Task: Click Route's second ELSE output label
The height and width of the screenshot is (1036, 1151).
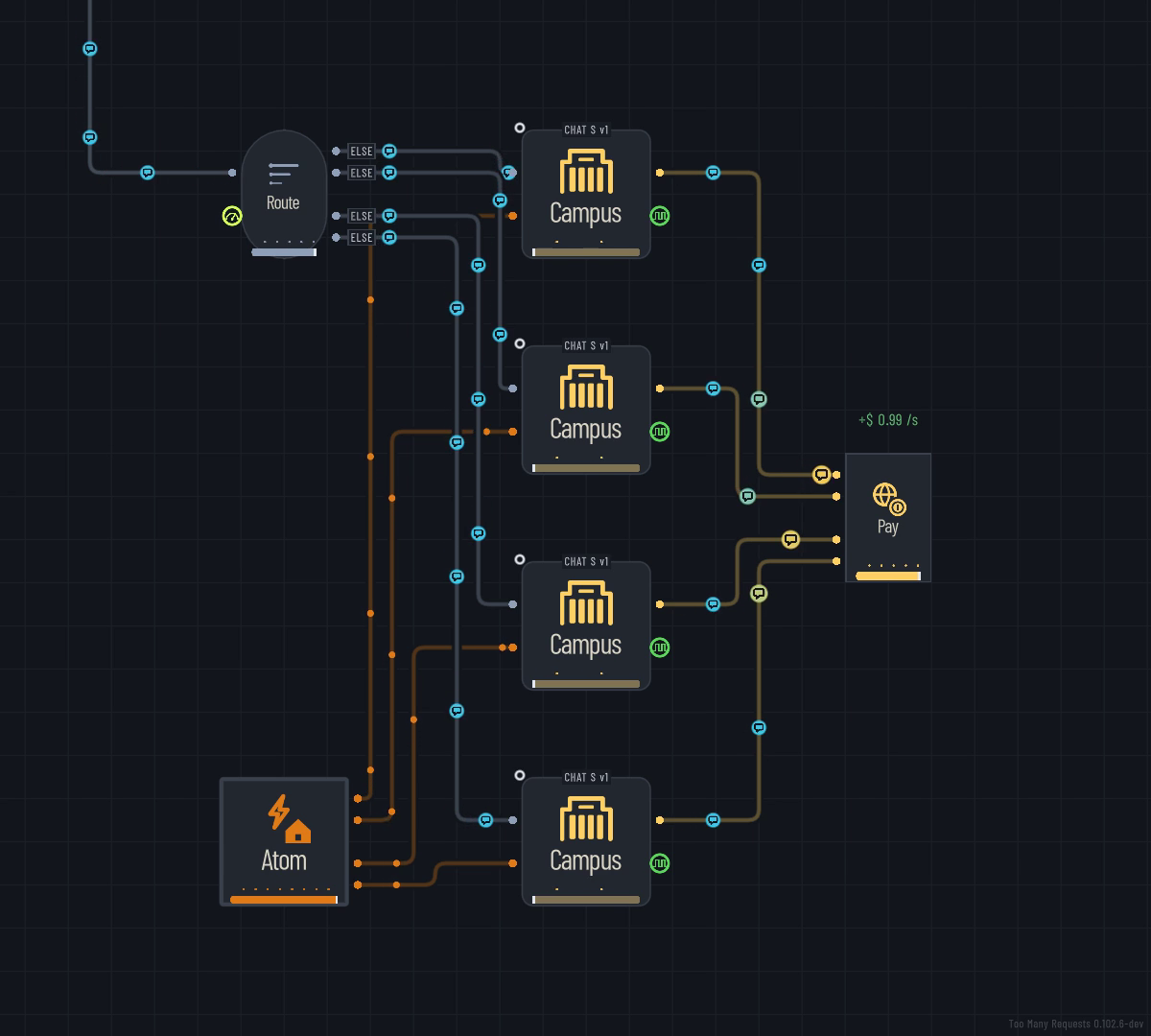Action: click(362, 173)
